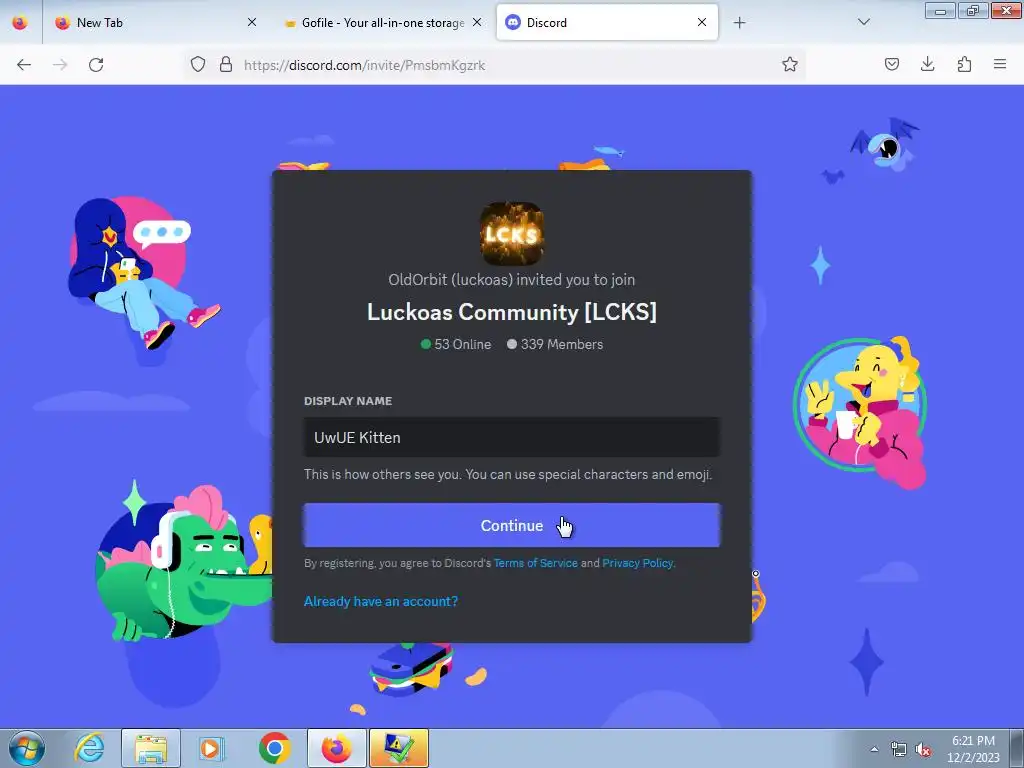Click the 339 Members count text
This screenshot has width=1024, height=768.
coord(562,344)
